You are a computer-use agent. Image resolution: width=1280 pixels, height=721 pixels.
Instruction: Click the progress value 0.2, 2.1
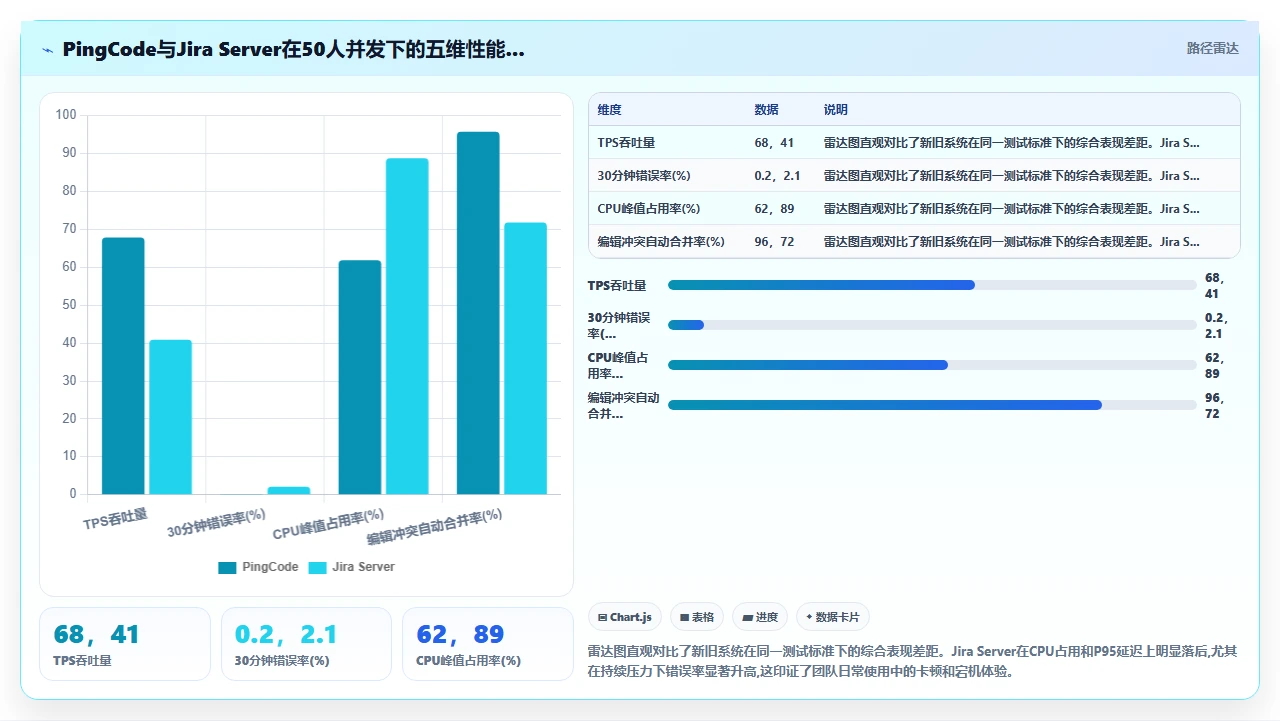point(1214,325)
